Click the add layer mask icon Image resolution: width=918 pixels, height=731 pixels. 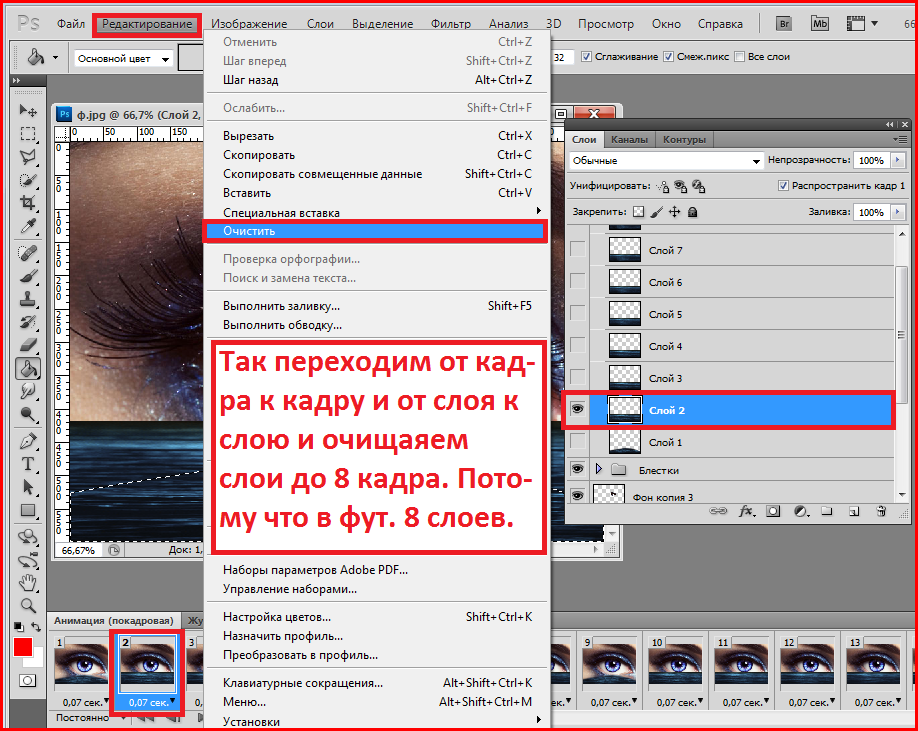point(773,512)
